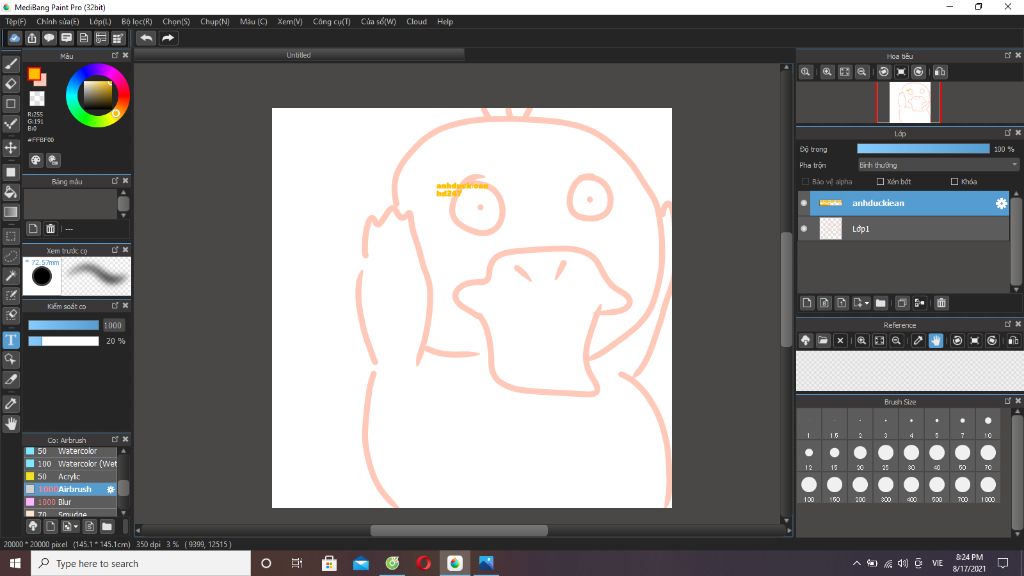Image resolution: width=1024 pixels, height=576 pixels.
Task: Zoom in on navigator Hoa tiêu panel
Action: 827,72
